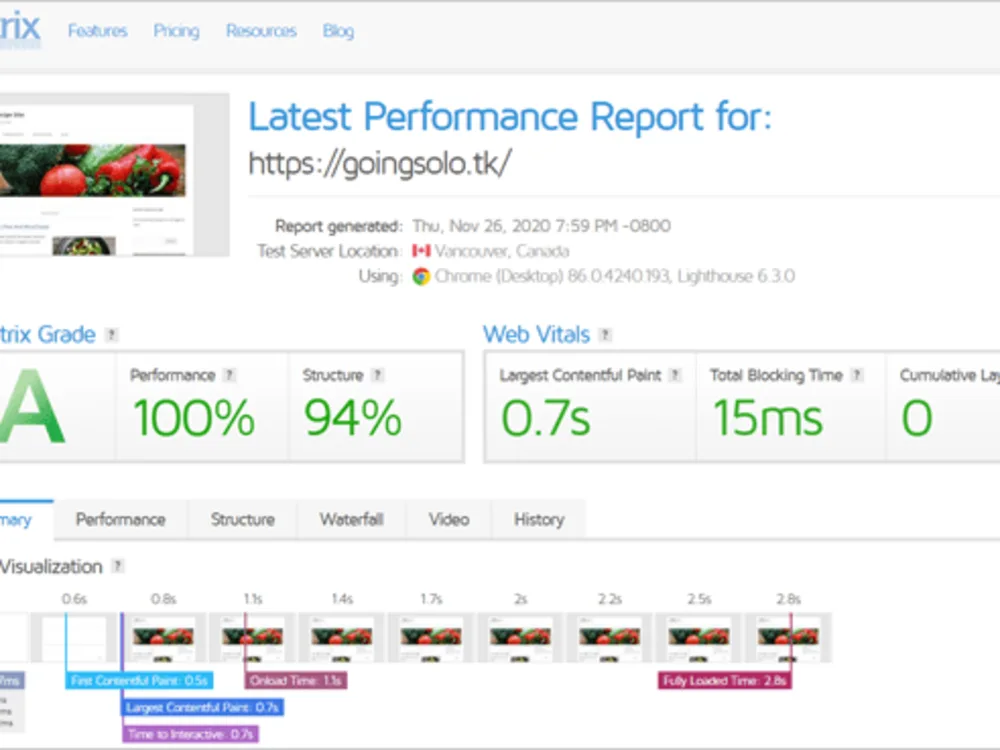Click the Vancouver, Canada location text

coord(502,251)
